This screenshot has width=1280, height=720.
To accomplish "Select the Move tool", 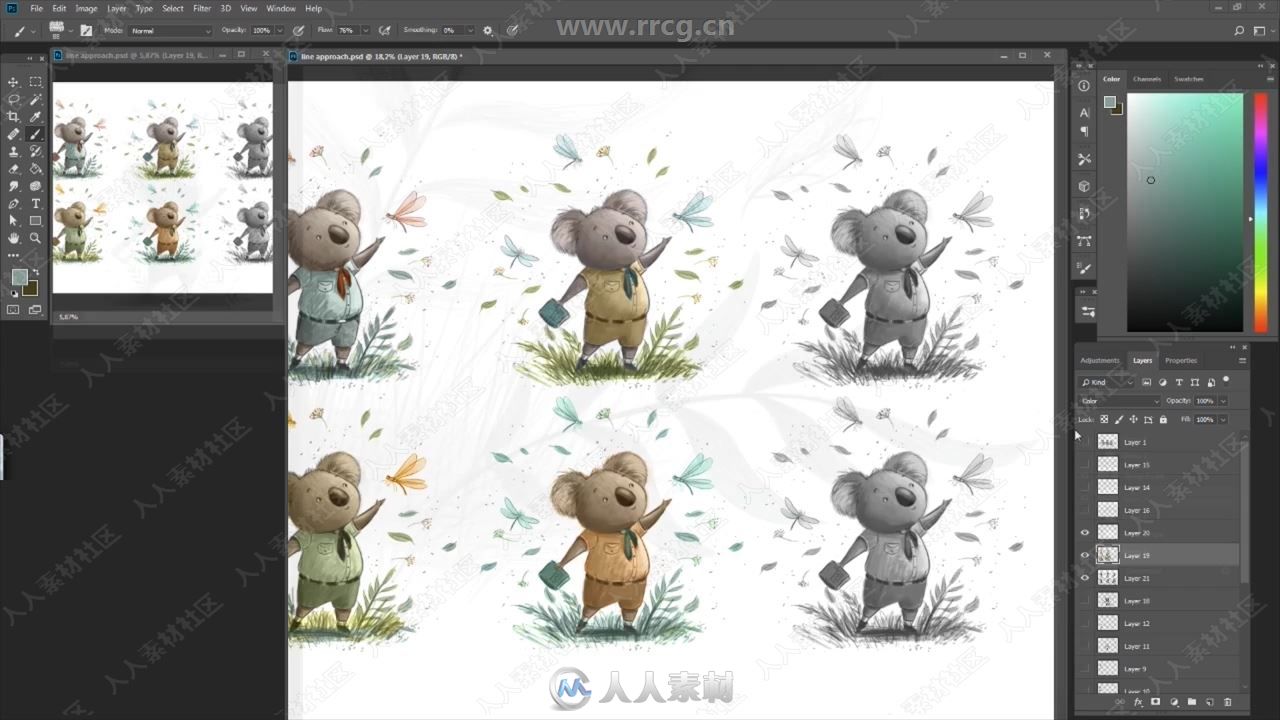I will (x=13, y=82).
